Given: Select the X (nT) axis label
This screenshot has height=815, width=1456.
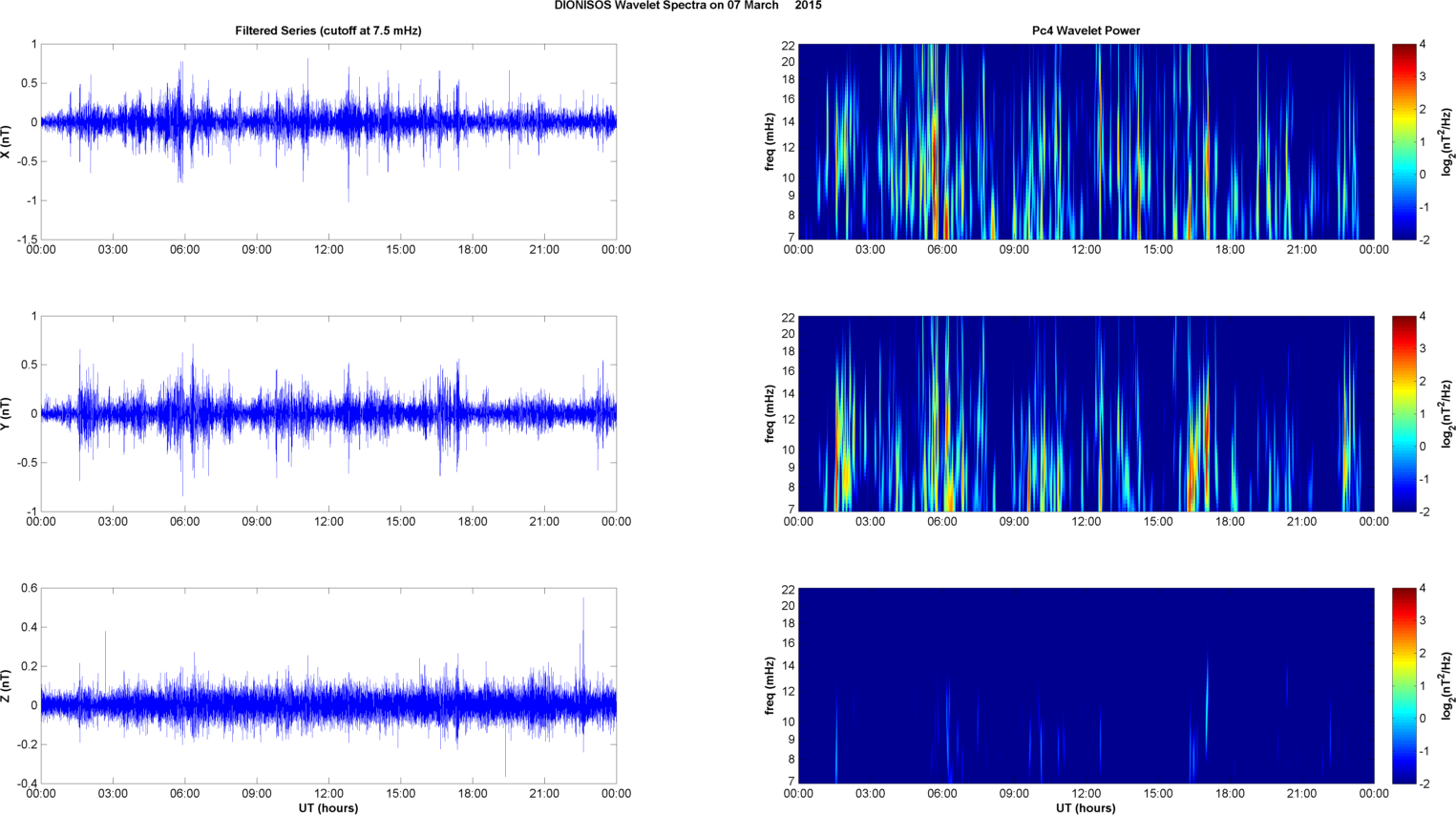Looking at the screenshot, I should [7, 141].
